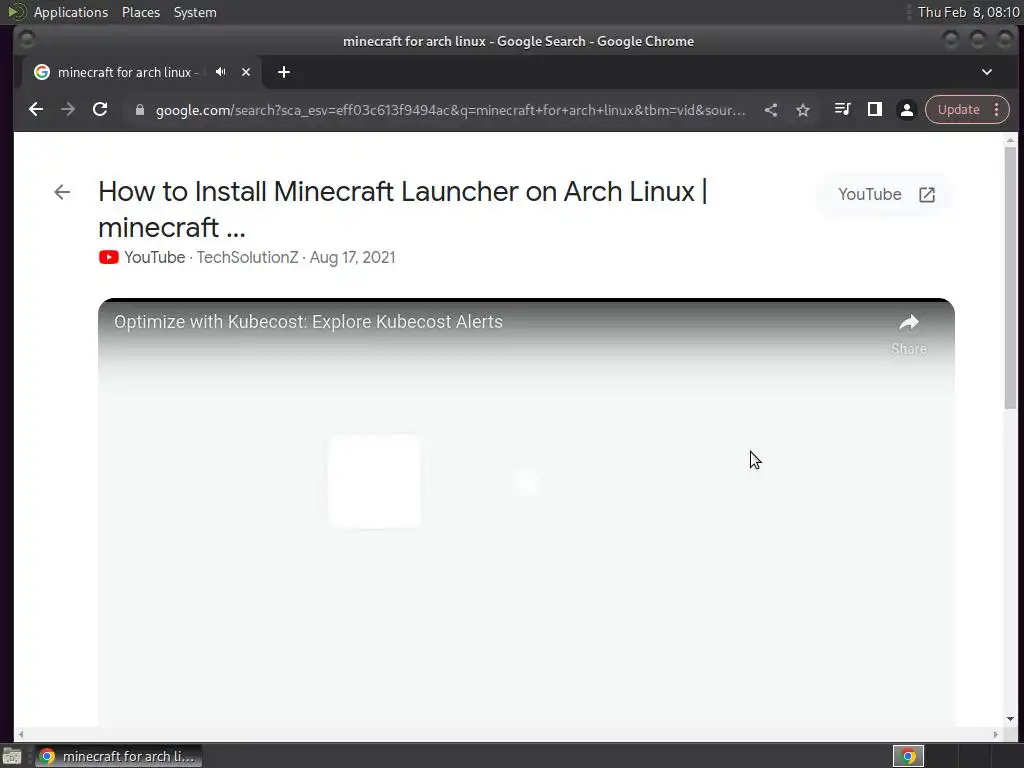
Task: Bookmark this page with the star
Action: [803, 110]
